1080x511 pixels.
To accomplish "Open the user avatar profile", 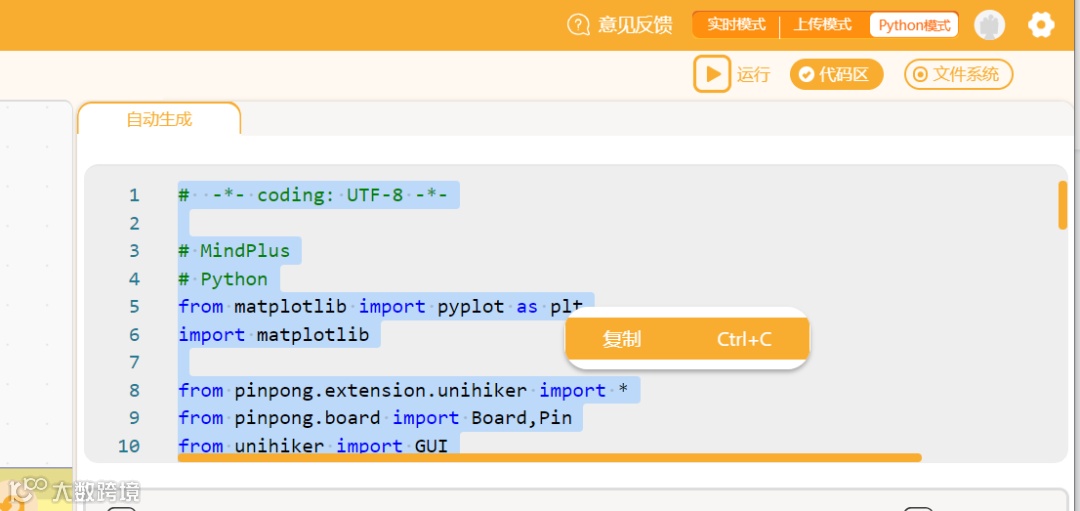I will (989, 25).
